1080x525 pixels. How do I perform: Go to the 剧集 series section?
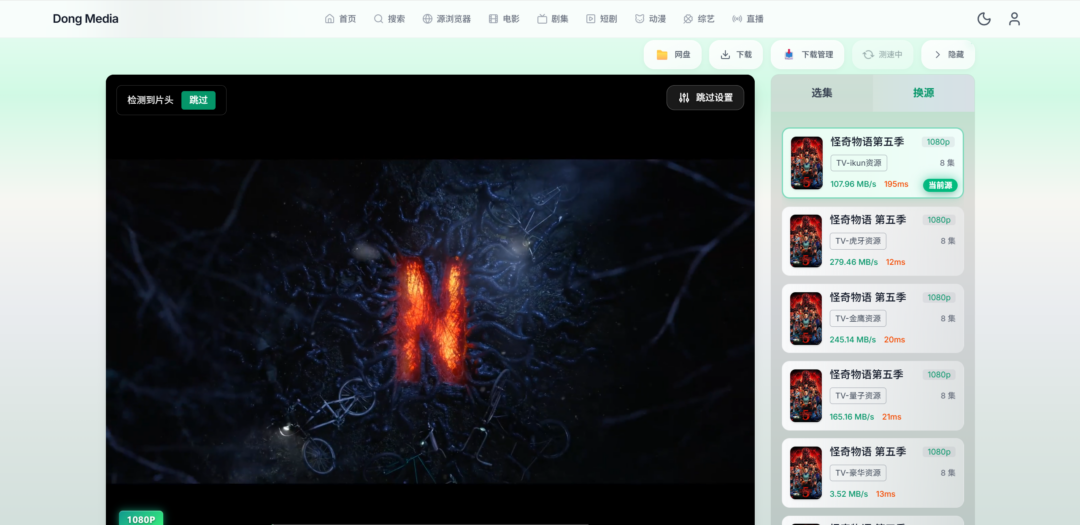553,19
